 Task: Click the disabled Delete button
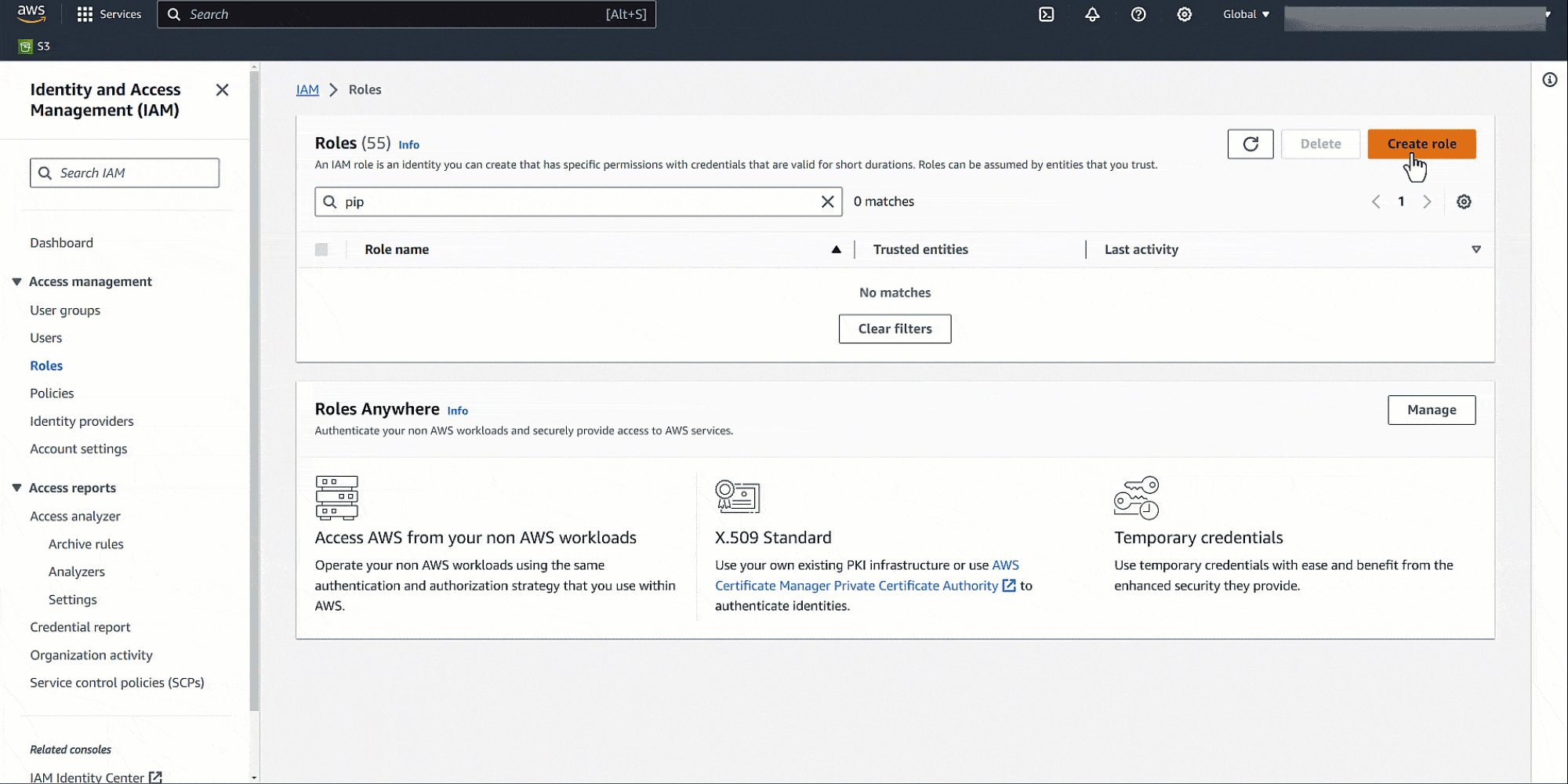[1320, 144]
